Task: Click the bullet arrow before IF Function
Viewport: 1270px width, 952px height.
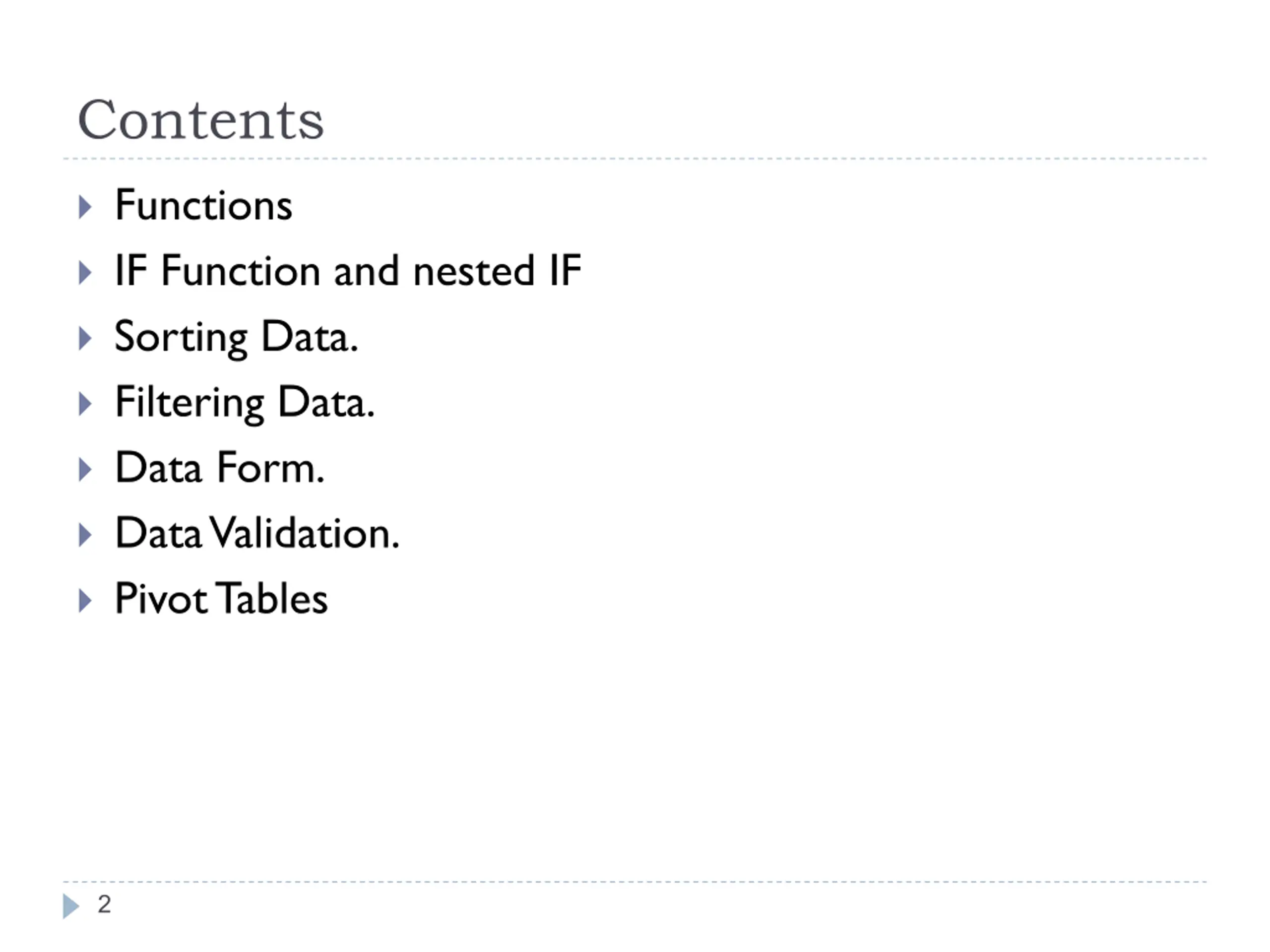Action: [x=85, y=273]
